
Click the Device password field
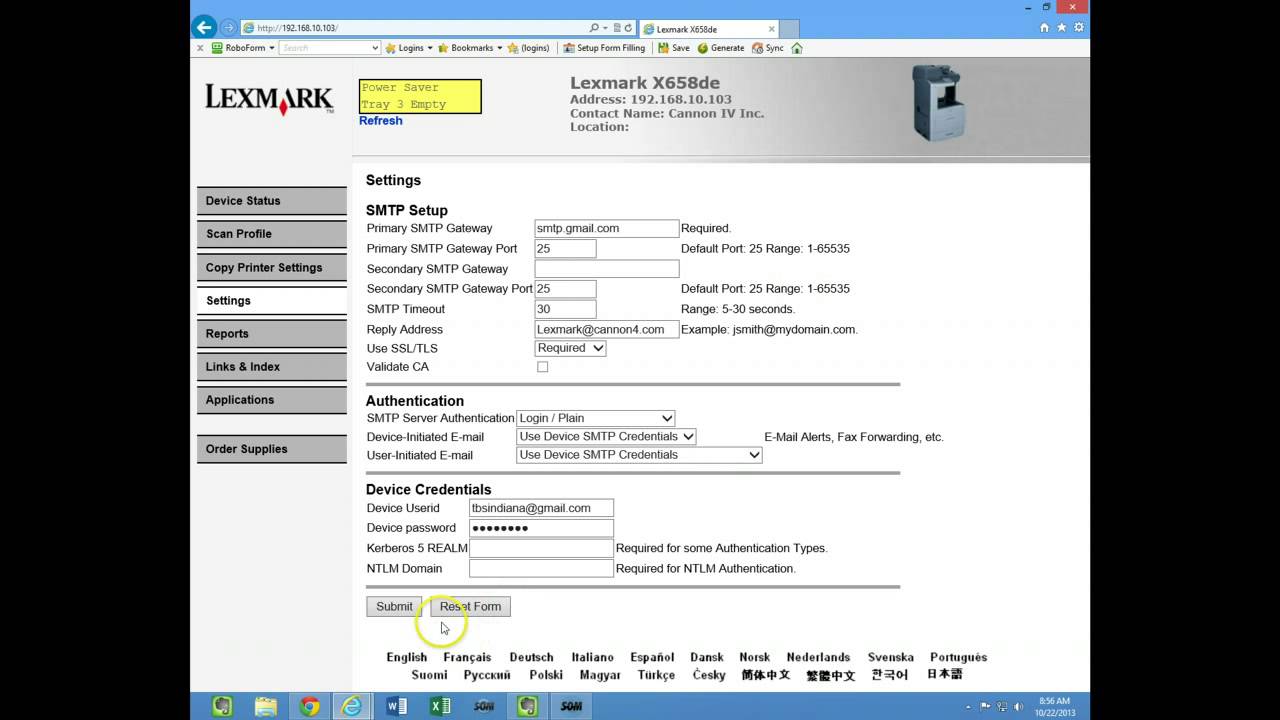(541, 528)
